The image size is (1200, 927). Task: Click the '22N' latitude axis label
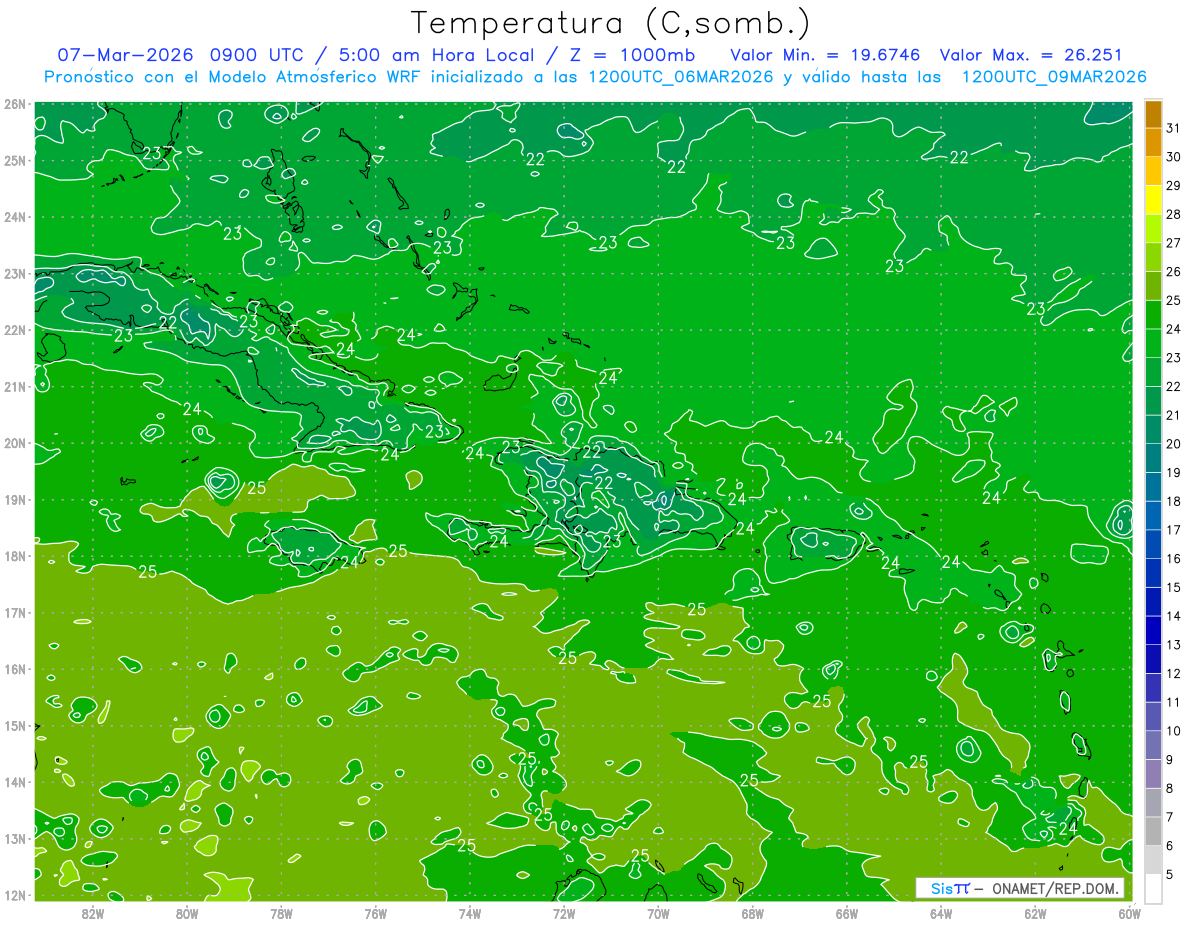[15, 330]
